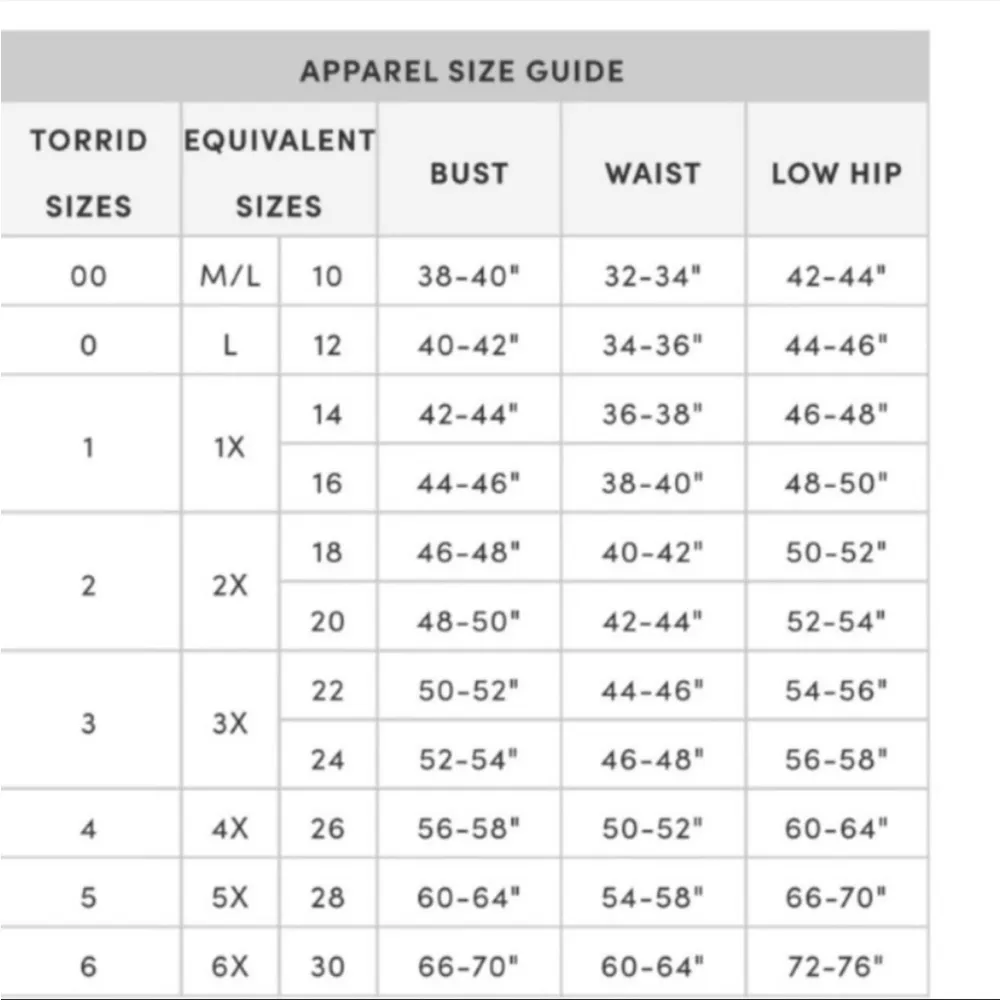This screenshot has width=1000, height=1000.
Task: Select the WAIST column header
Action: pyautogui.click(x=653, y=173)
